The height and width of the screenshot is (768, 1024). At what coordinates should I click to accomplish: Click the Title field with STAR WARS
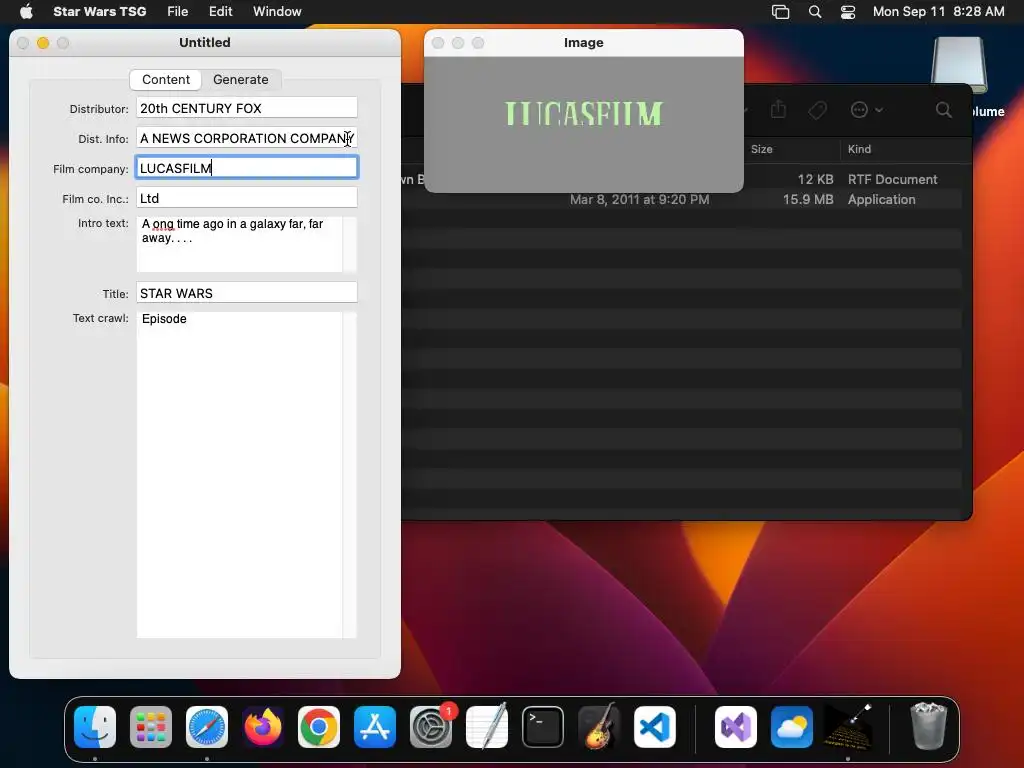(x=247, y=293)
